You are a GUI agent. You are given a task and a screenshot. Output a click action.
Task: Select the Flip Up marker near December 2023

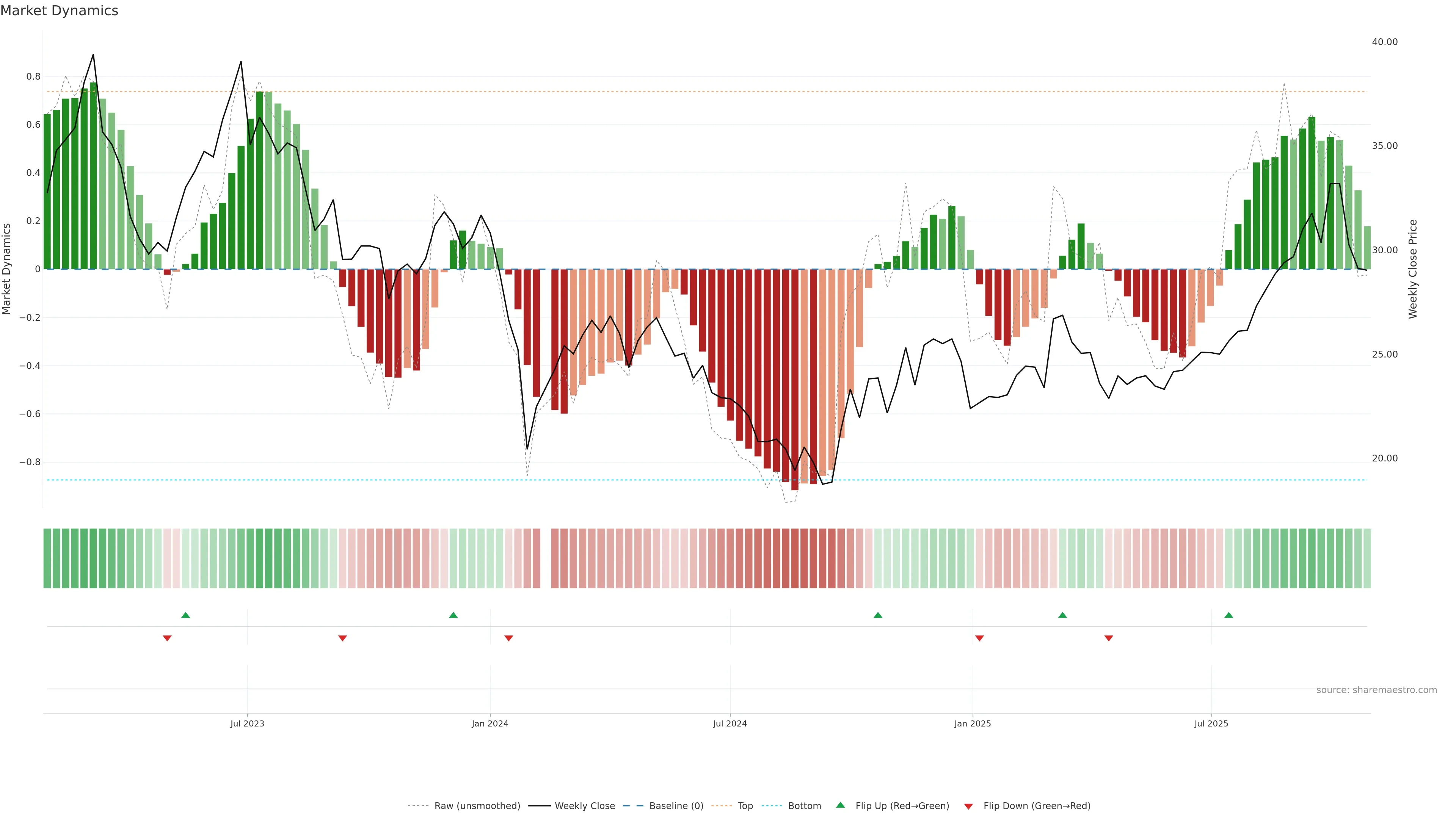(x=453, y=615)
